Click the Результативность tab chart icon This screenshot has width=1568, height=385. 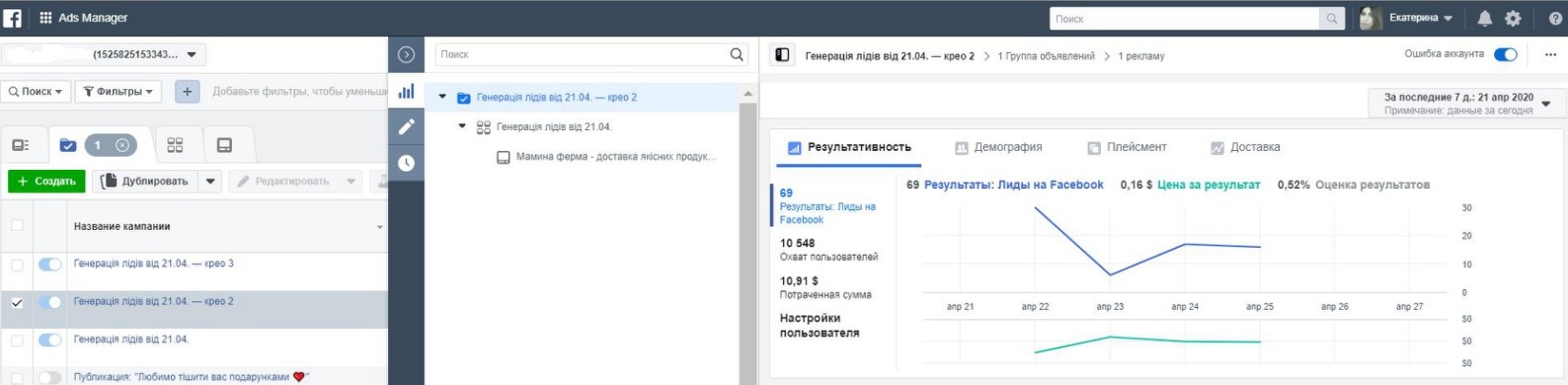(794, 148)
